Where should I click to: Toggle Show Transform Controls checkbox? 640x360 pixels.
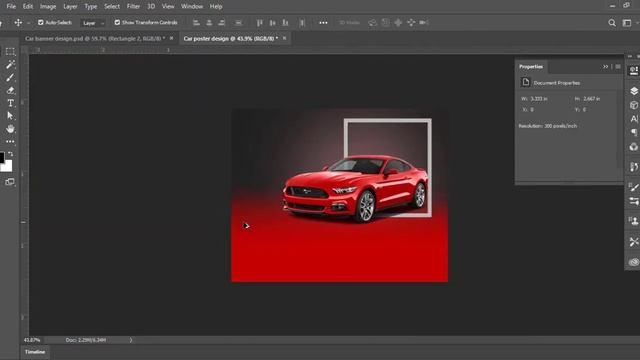click(117, 22)
